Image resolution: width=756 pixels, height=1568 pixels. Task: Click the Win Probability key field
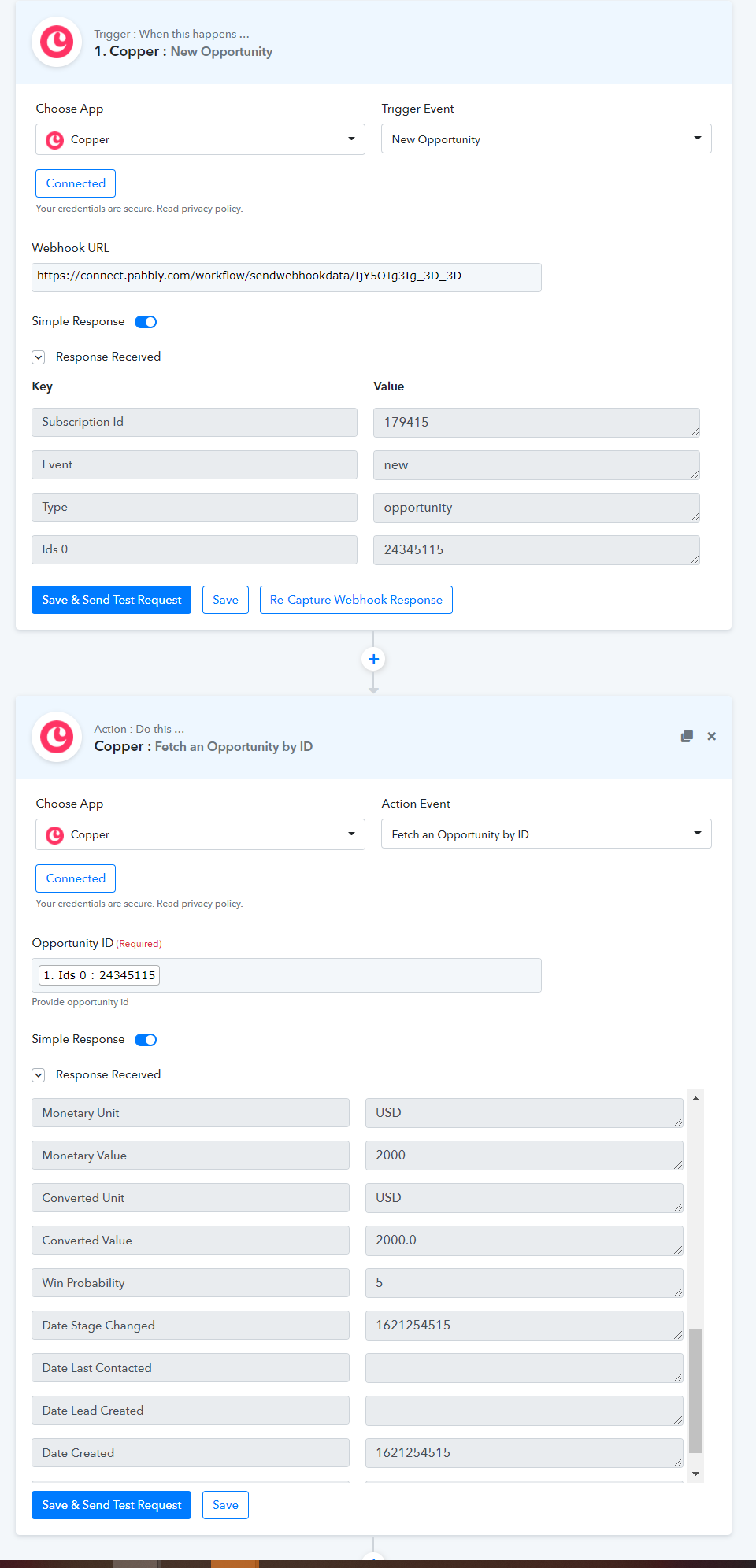[191, 1283]
